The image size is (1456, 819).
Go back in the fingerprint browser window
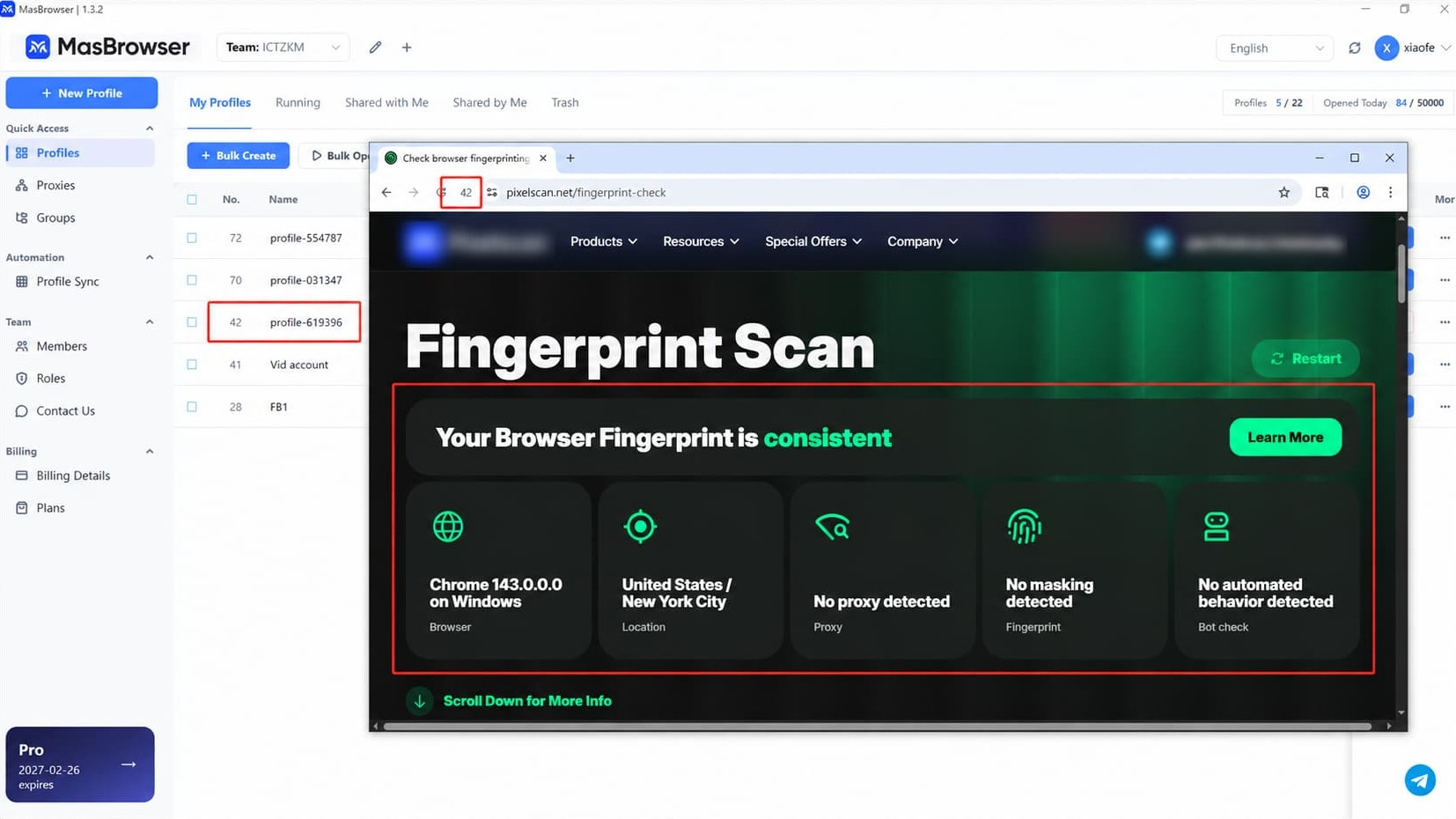[x=386, y=192]
